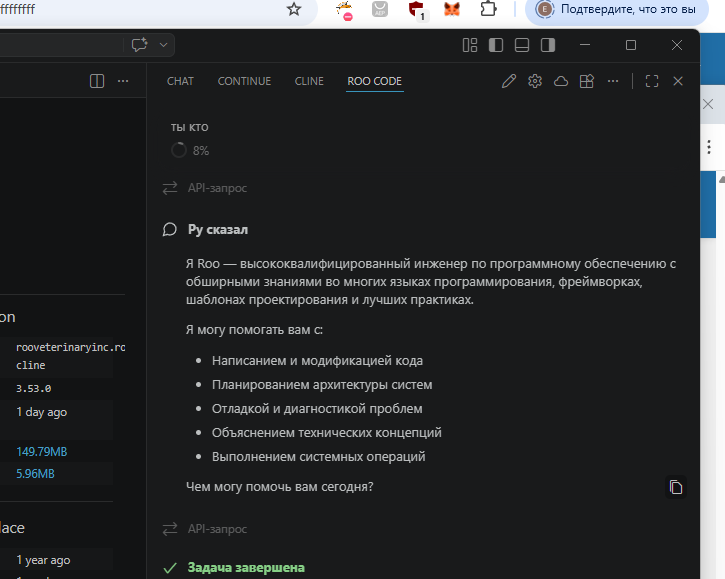The width and height of the screenshot is (725, 579).
Task: Copy the Roo response with copy icon
Action: 676,487
